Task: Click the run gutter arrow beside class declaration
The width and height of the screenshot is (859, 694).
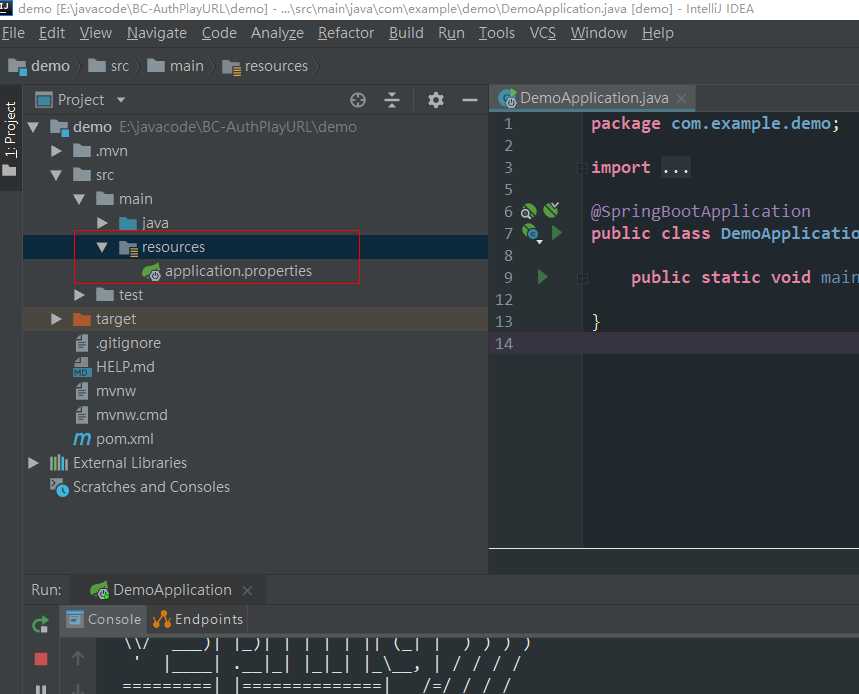Action: tap(557, 233)
